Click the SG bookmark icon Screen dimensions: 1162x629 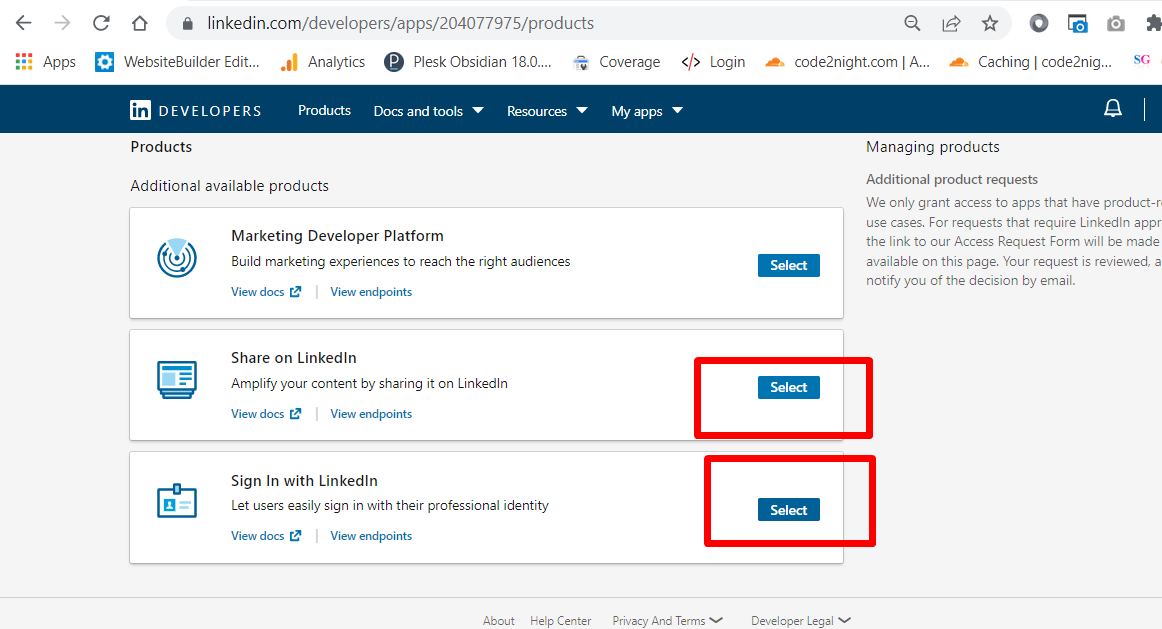click(x=1141, y=61)
